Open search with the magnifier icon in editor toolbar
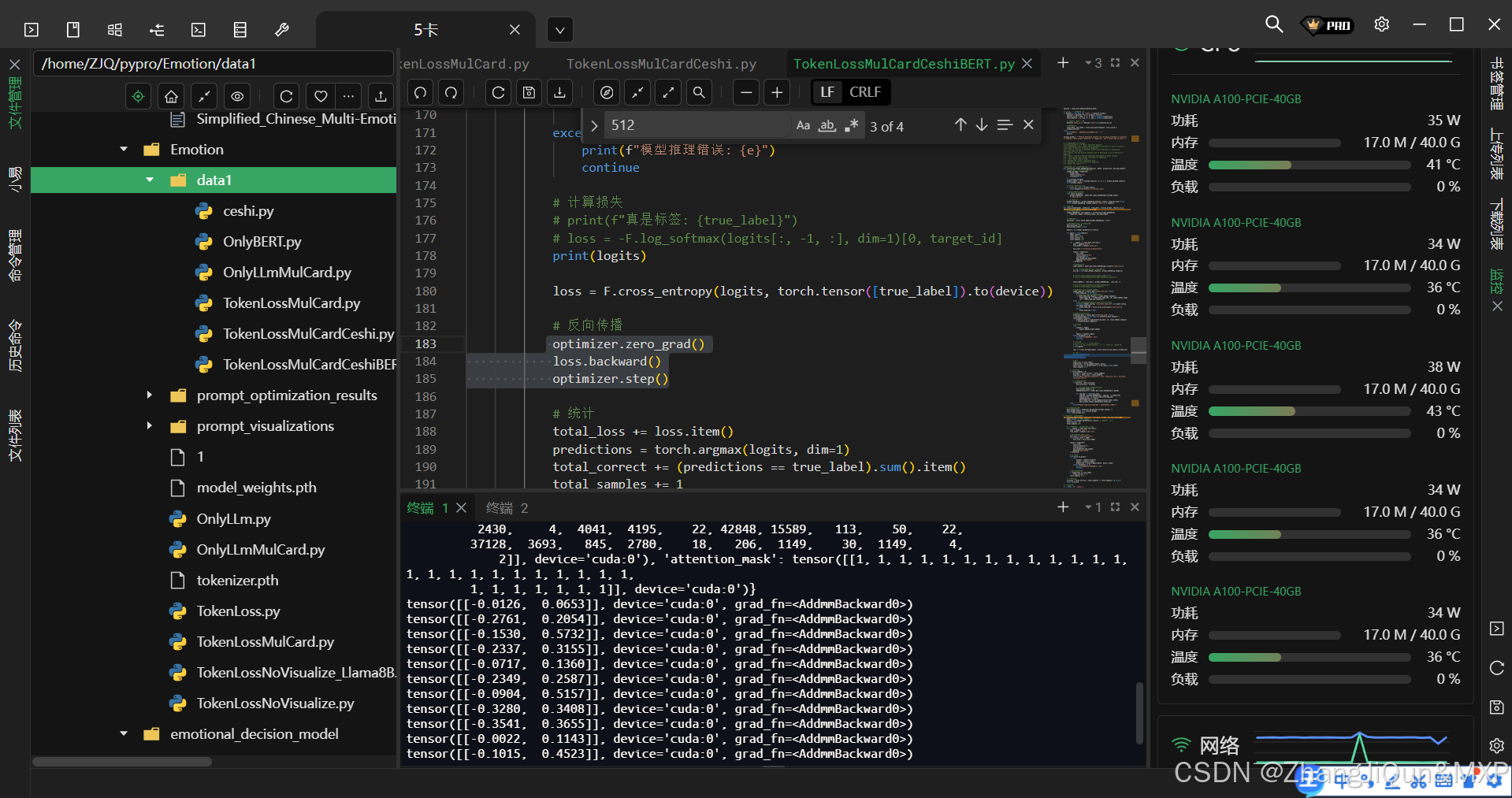The image size is (1512, 798). click(699, 92)
